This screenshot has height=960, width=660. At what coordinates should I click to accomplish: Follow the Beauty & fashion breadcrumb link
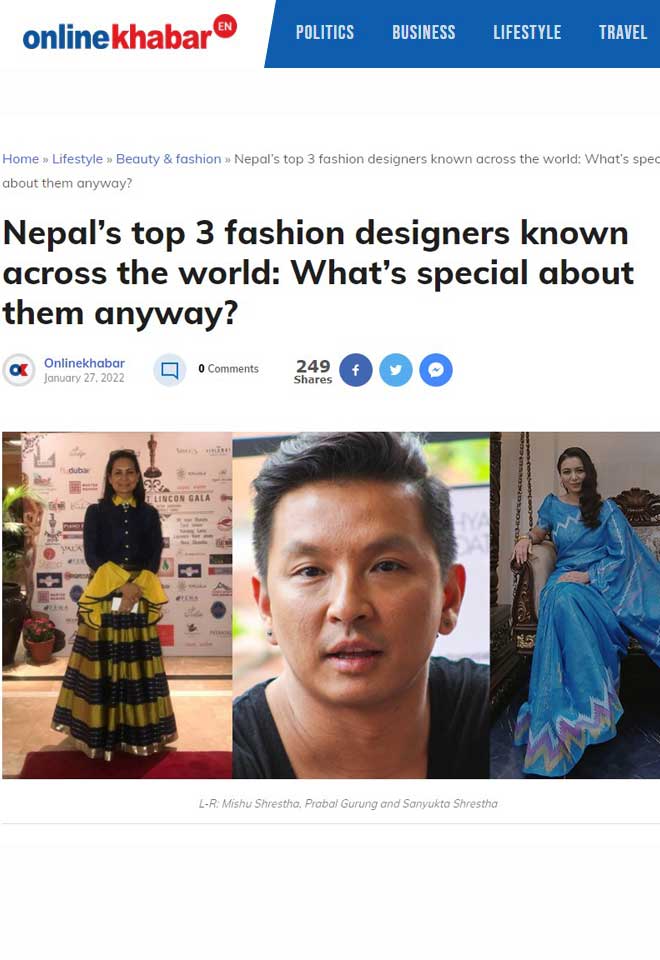(168, 159)
